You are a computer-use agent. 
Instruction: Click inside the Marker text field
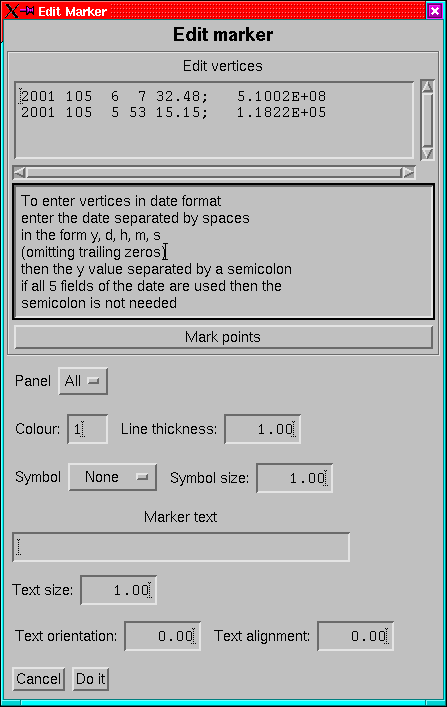pos(181,547)
